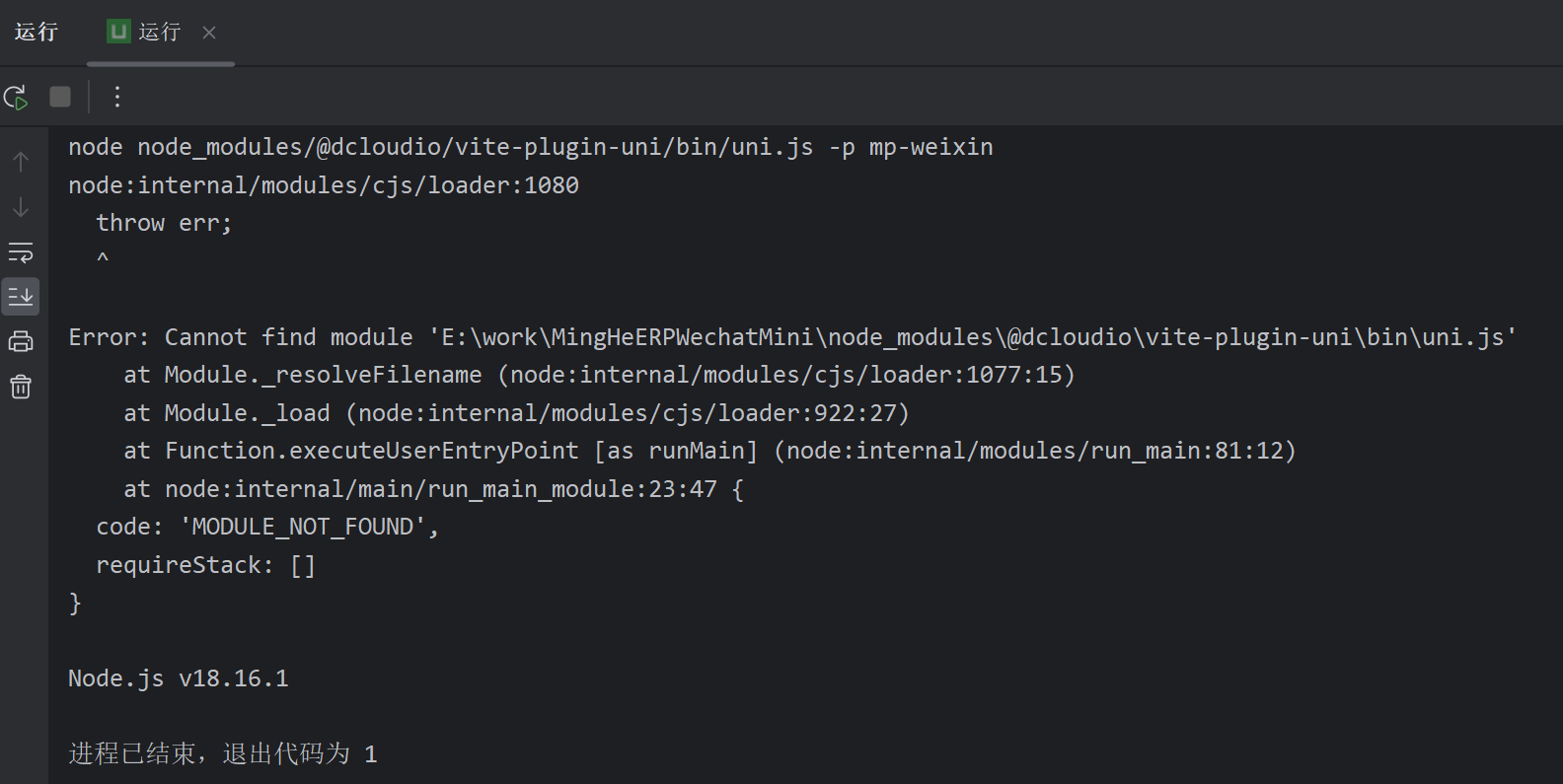
Task: Print the console output
Action: (x=21, y=341)
